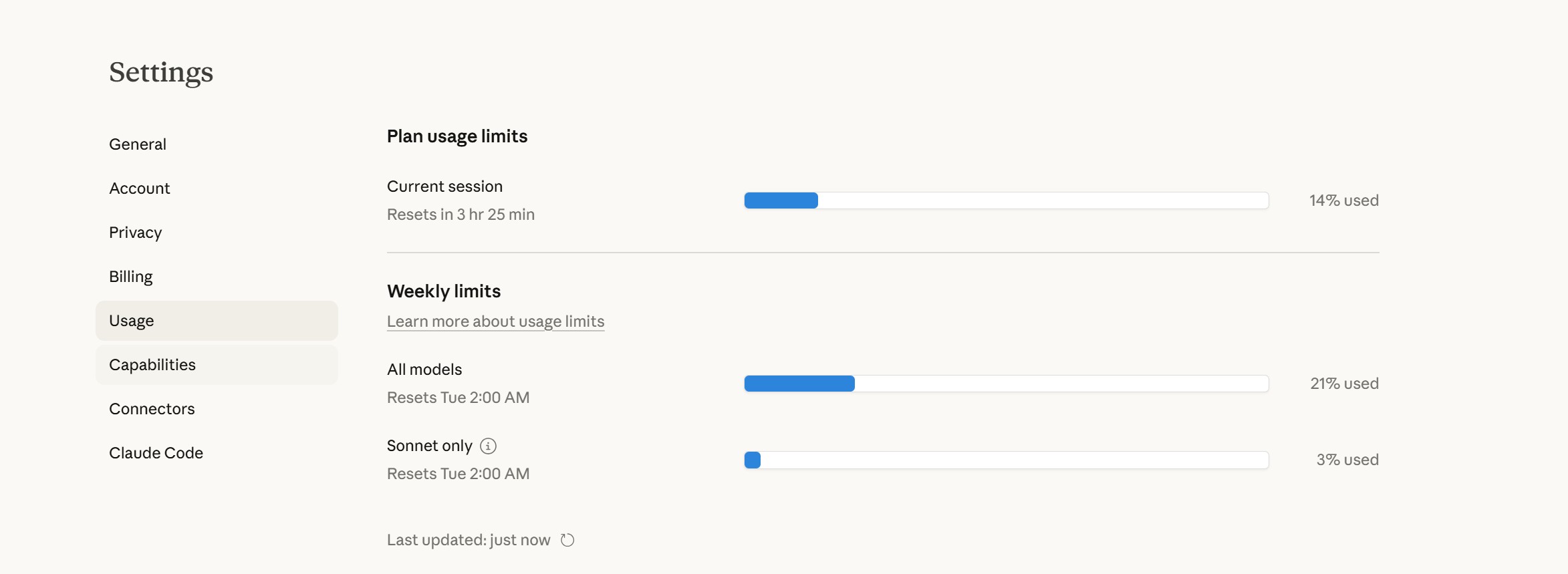The height and width of the screenshot is (574, 1568).
Task: Click the refresh icon next to Last updated
Action: pos(567,540)
